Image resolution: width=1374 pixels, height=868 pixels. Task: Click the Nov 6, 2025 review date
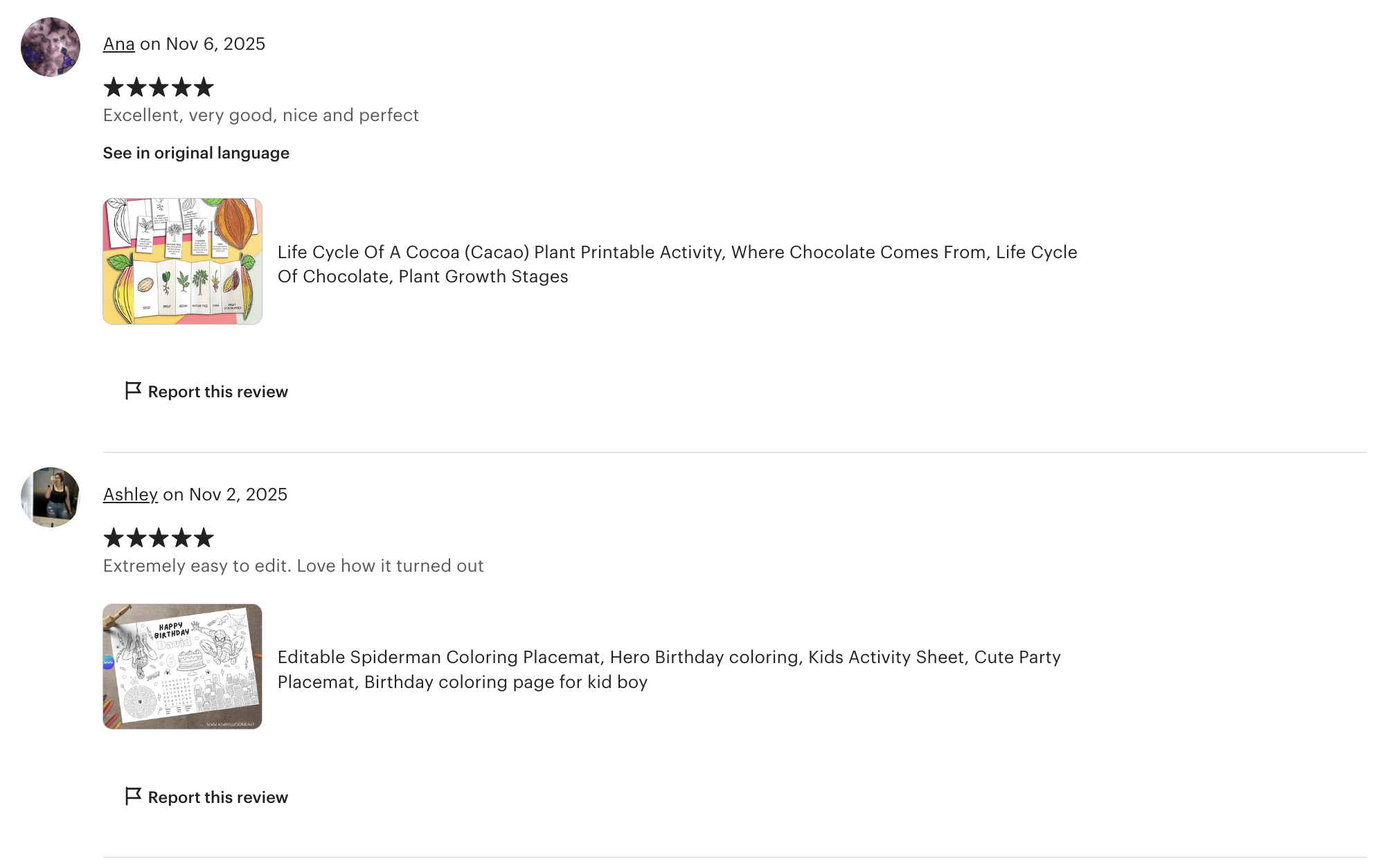215,44
